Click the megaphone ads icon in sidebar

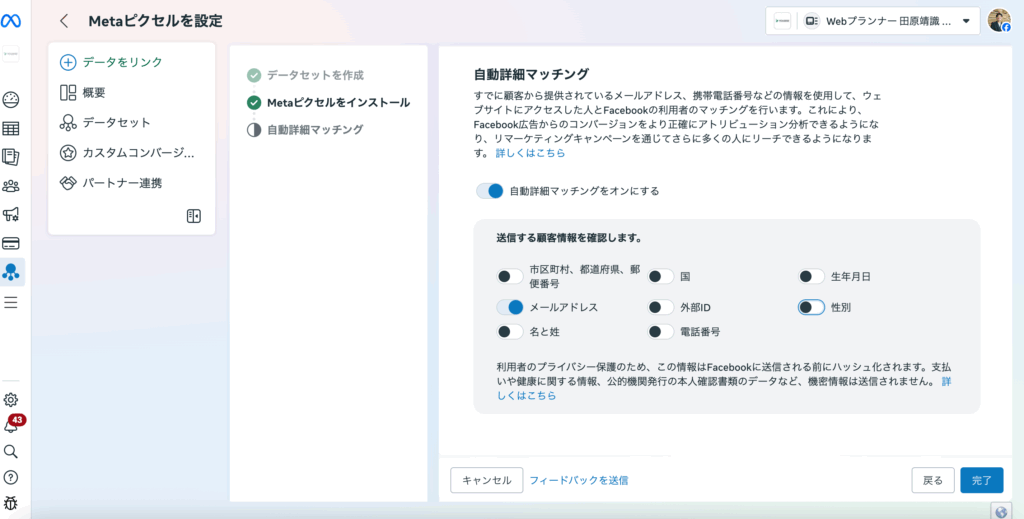coord(11,214)
